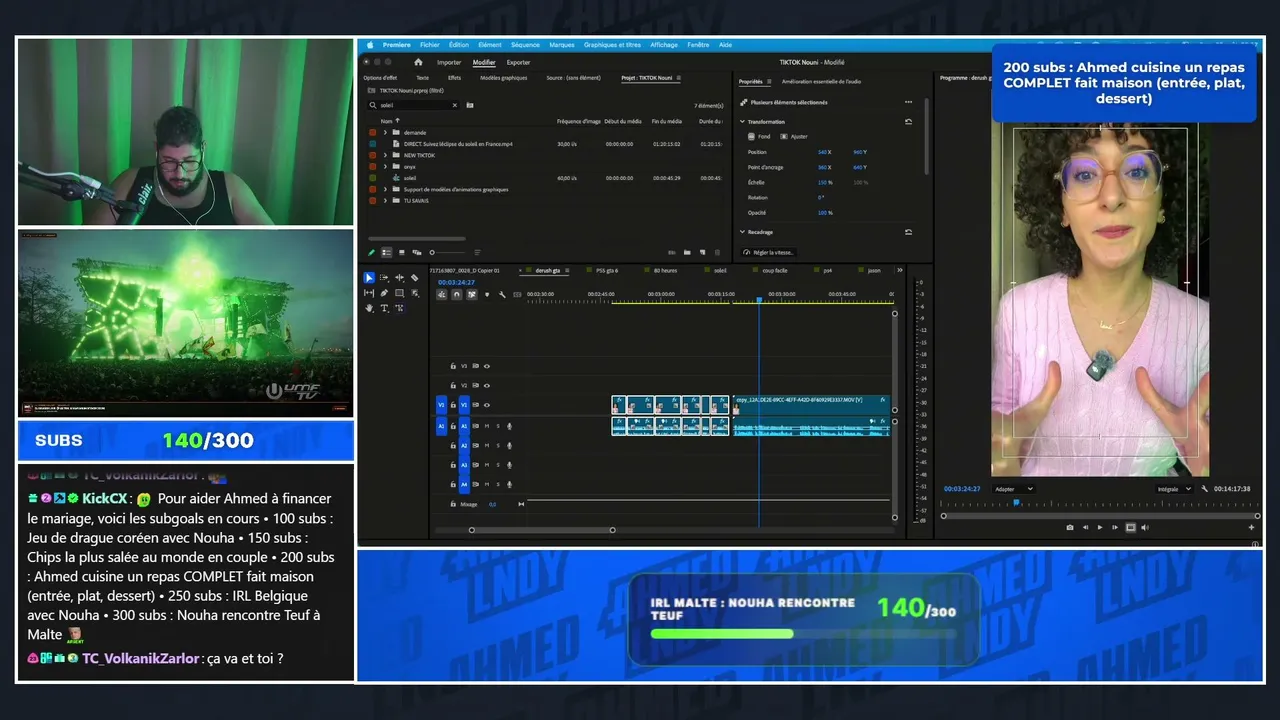Switch project panel to list view
This screenshot has height=720, width=1280.
point(386,252)
